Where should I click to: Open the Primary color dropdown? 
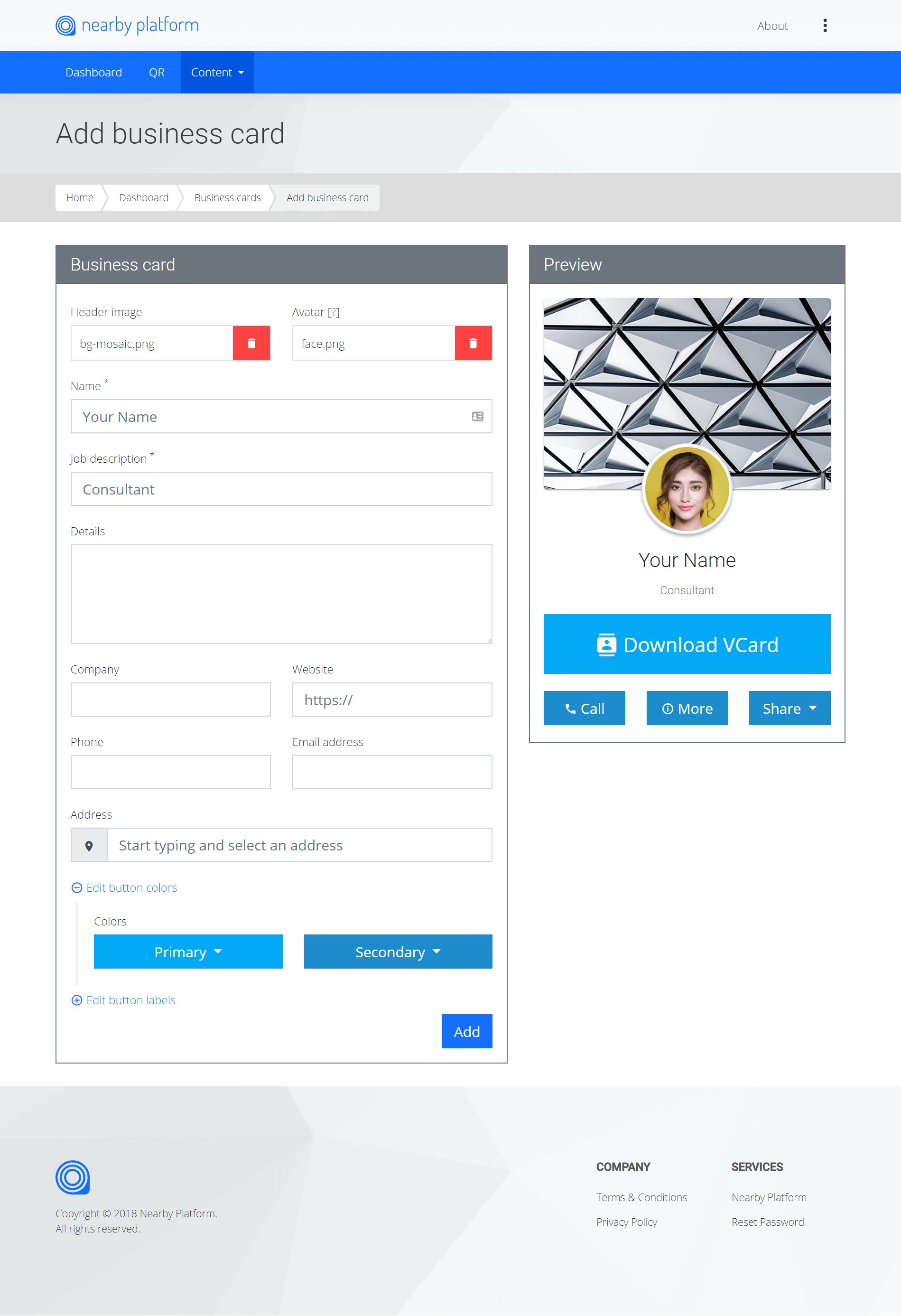[188, 952]
